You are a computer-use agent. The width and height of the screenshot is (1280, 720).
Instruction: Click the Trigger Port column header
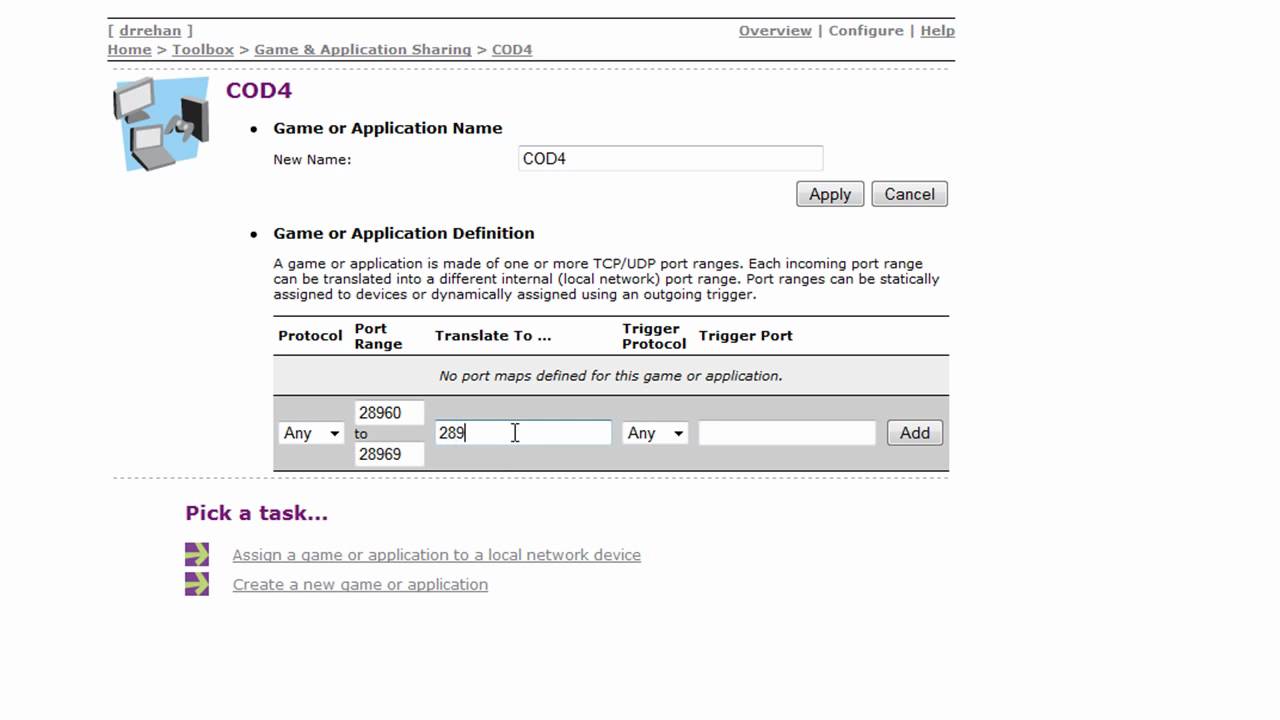pyautogui.click(x=746, y=336)
